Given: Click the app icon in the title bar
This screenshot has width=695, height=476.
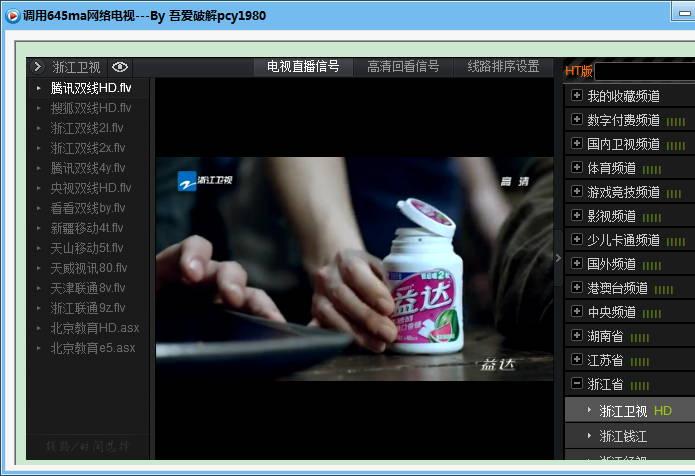Looking at the screenshot, I should (12, 15).
